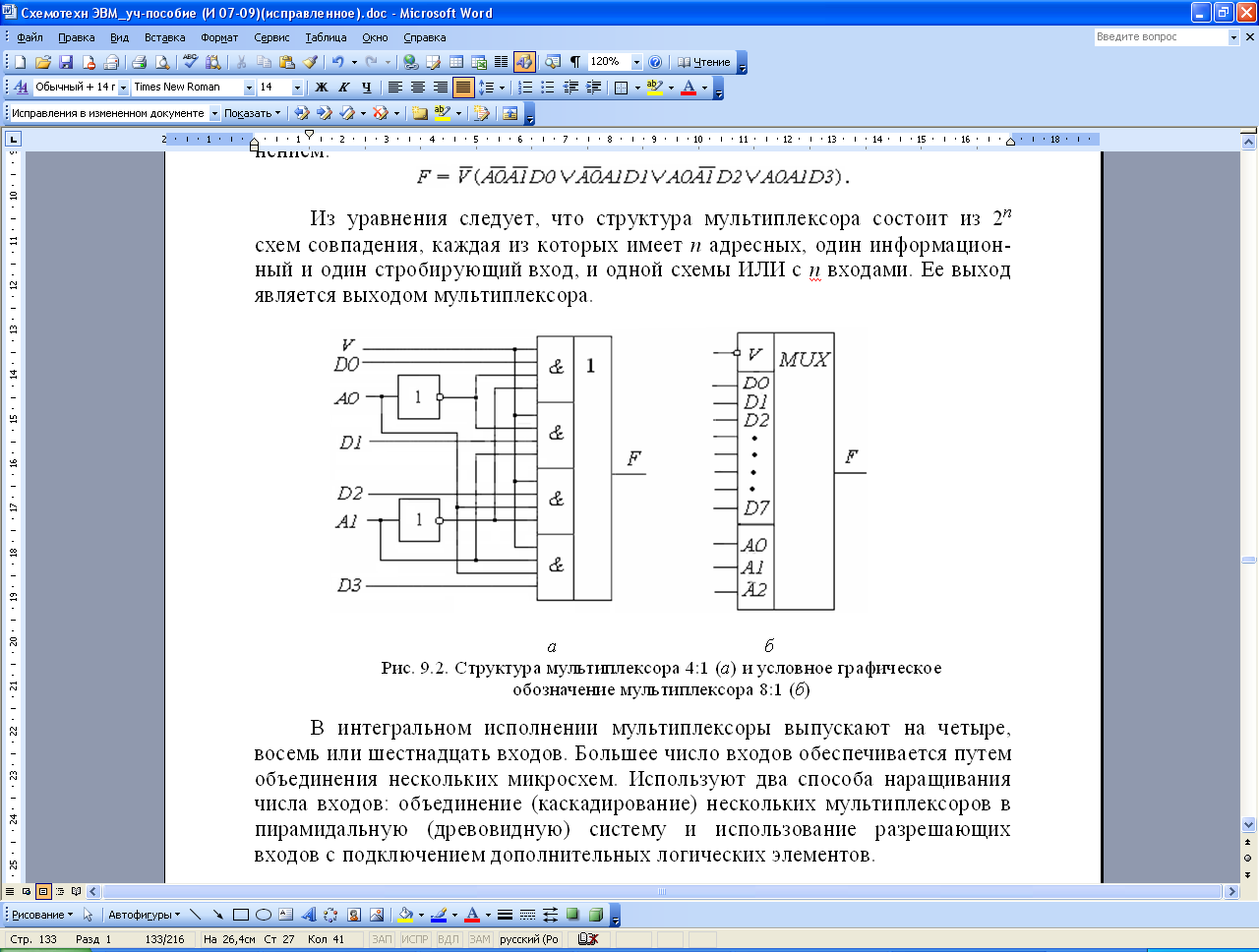Viewport: 1259px width, 952px height.
Task: Insert a hyperlink using the globe icon
Action: pos(410,62)
